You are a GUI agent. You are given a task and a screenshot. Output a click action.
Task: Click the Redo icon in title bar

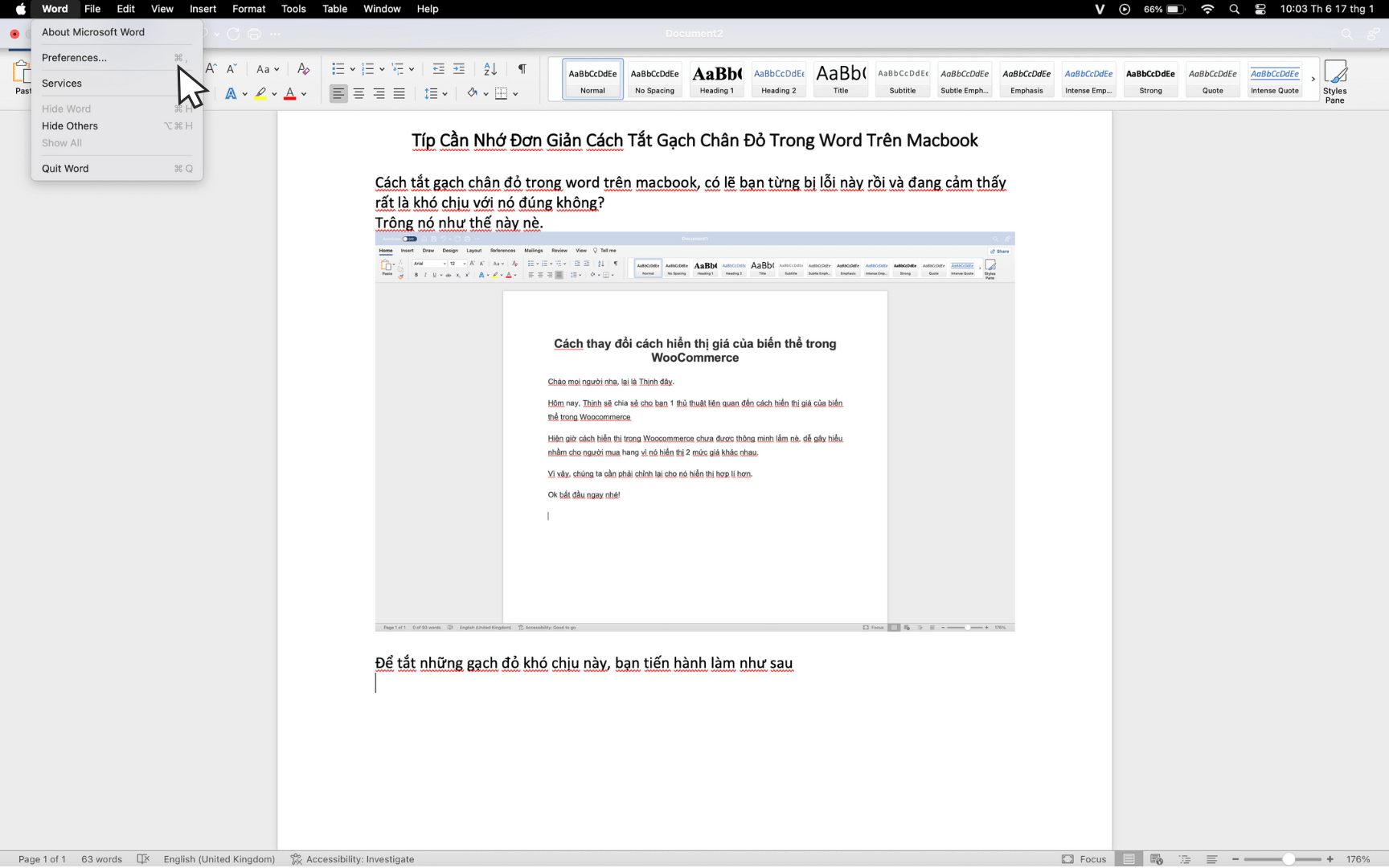[233, 34]
